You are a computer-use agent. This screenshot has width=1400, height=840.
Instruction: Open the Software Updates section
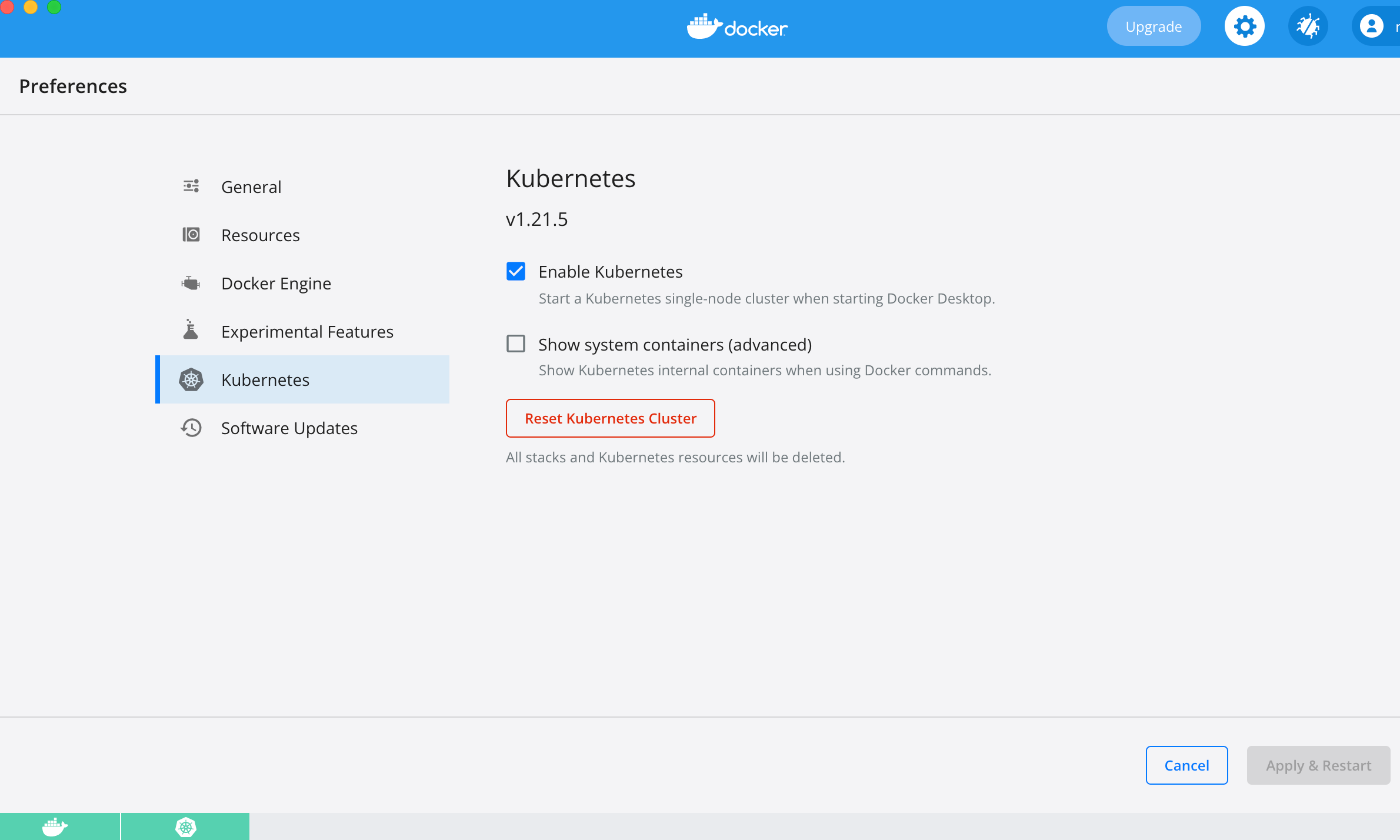302,428
